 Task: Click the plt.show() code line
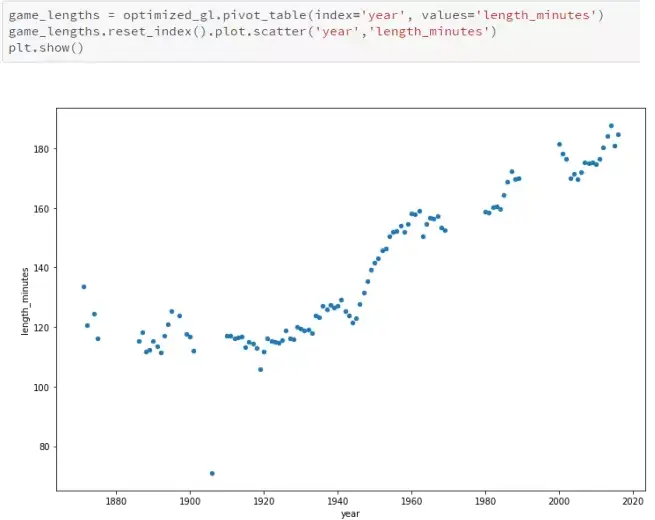coord(46,48)
